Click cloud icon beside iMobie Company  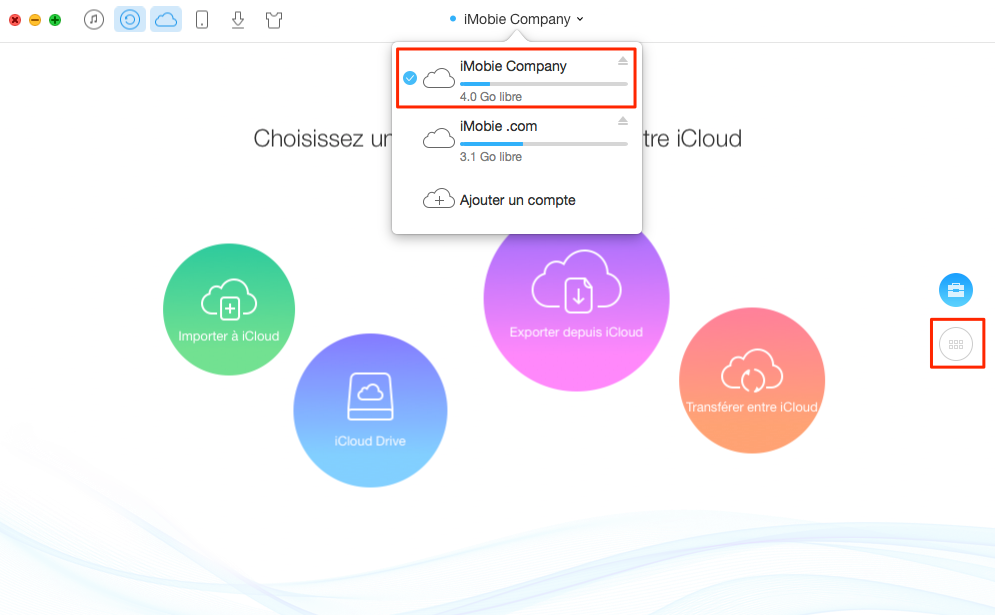(438, 78)
